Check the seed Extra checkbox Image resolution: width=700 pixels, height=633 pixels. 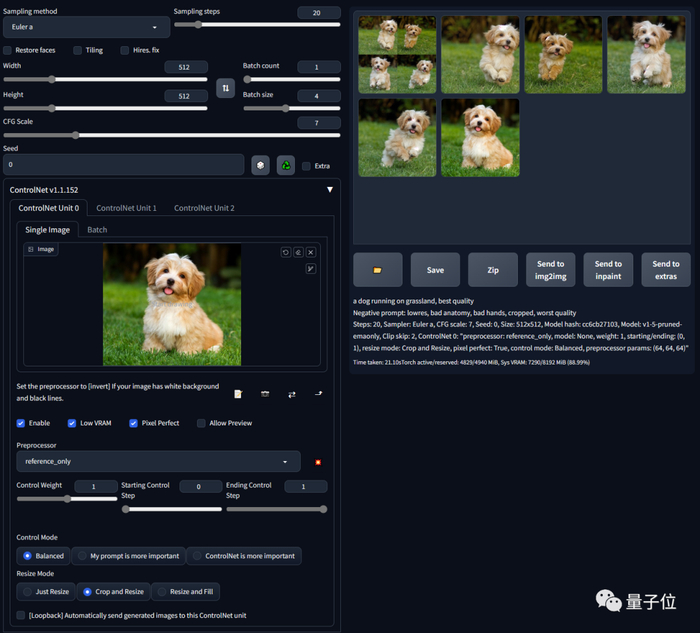[x=306, y=166]
